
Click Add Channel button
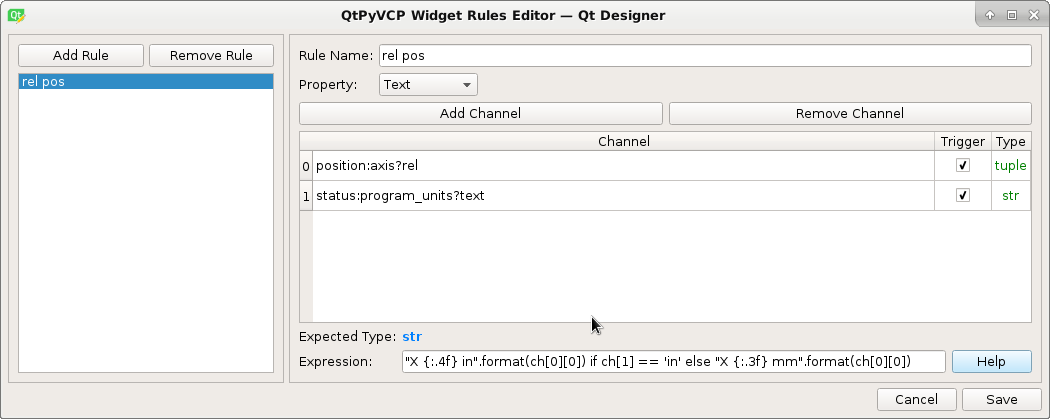pyautogui.click(x=480, y=113)
